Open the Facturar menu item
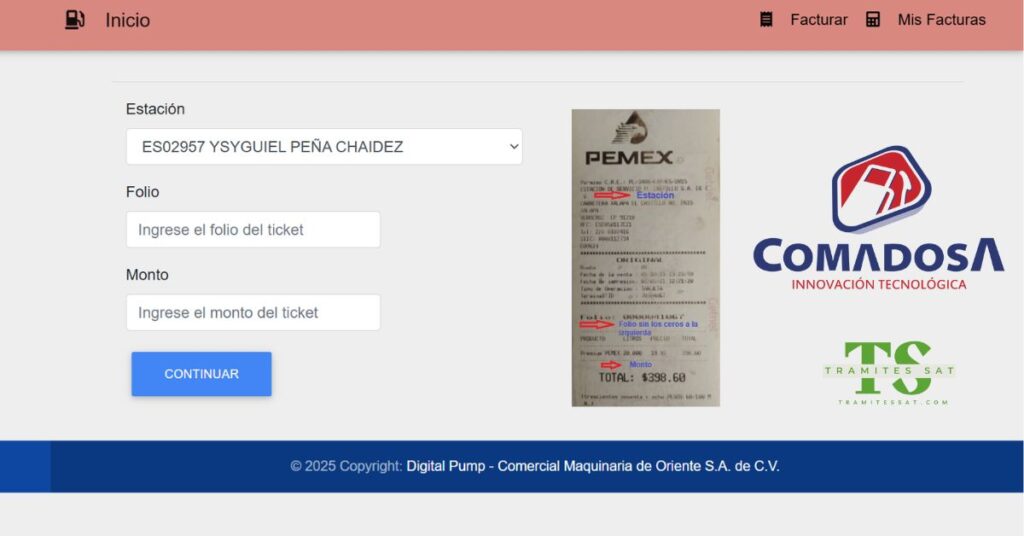The image size is (1024, 536). click(818, 20)
